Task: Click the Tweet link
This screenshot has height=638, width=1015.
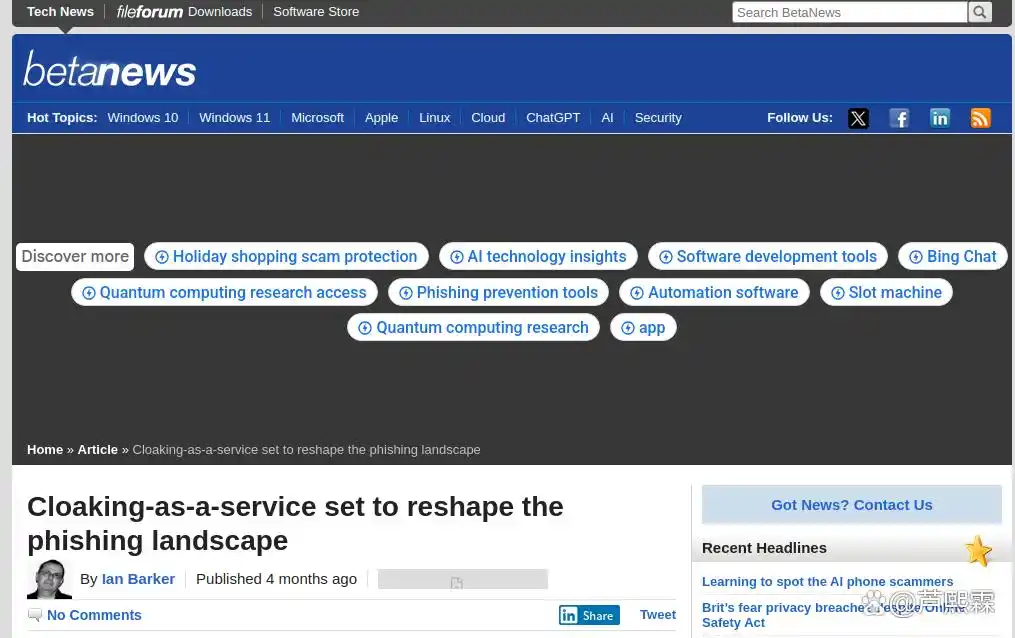Action: (658, 615)
